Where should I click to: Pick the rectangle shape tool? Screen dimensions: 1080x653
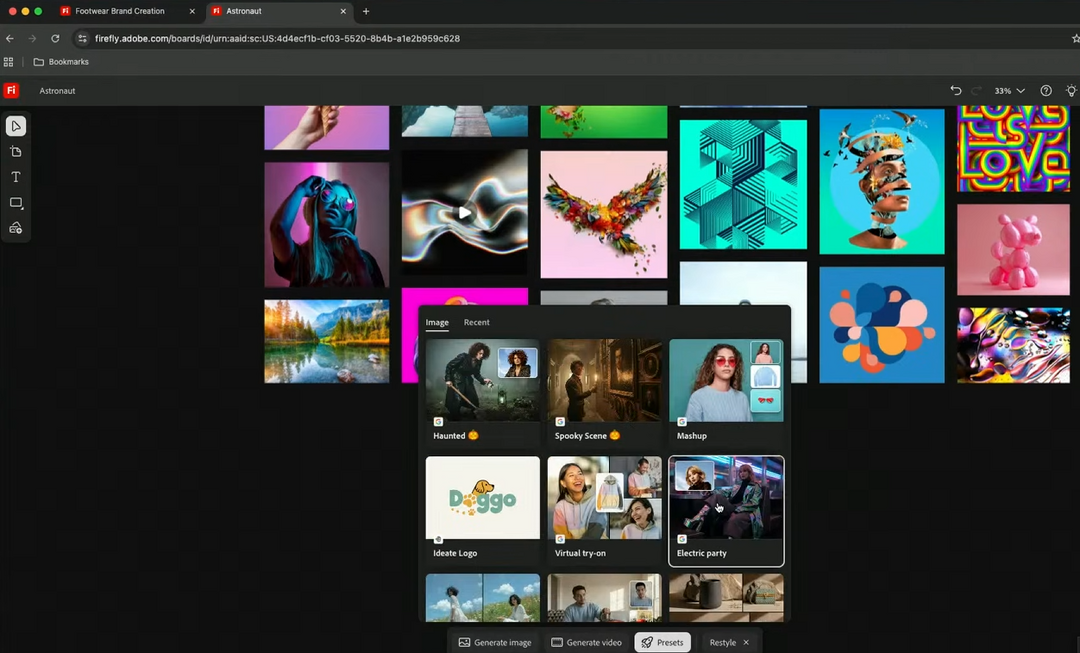coord(15,203)
